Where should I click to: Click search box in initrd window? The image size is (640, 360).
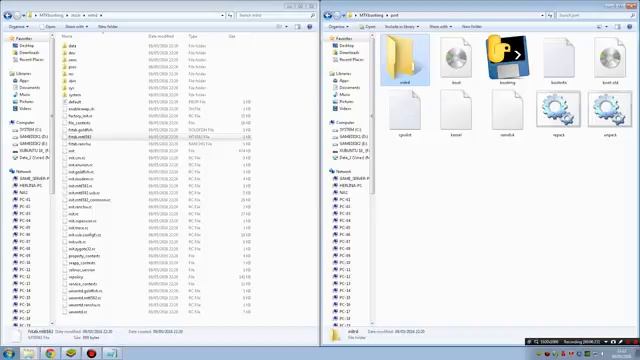point(276,16)
